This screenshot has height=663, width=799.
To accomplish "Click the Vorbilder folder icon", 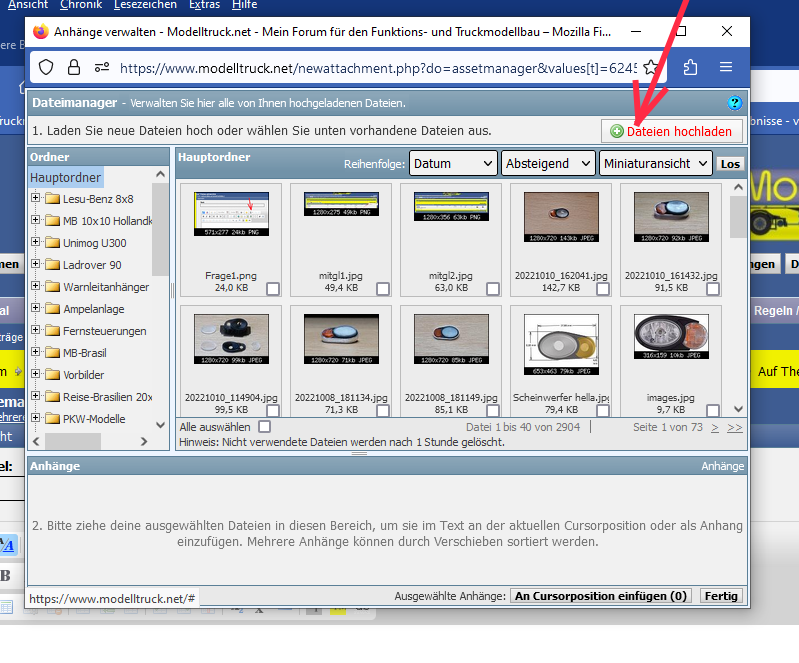I will click(52, 374).
